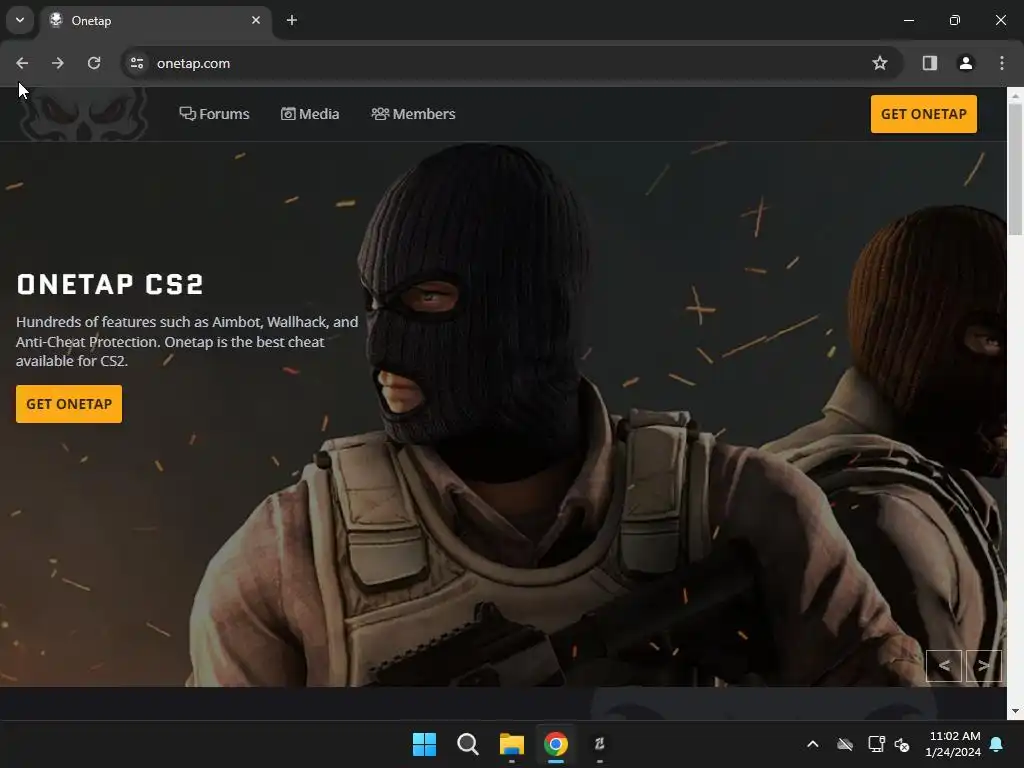
Task: Reload the onetap.com page
Action: click(x=94, y=63)
